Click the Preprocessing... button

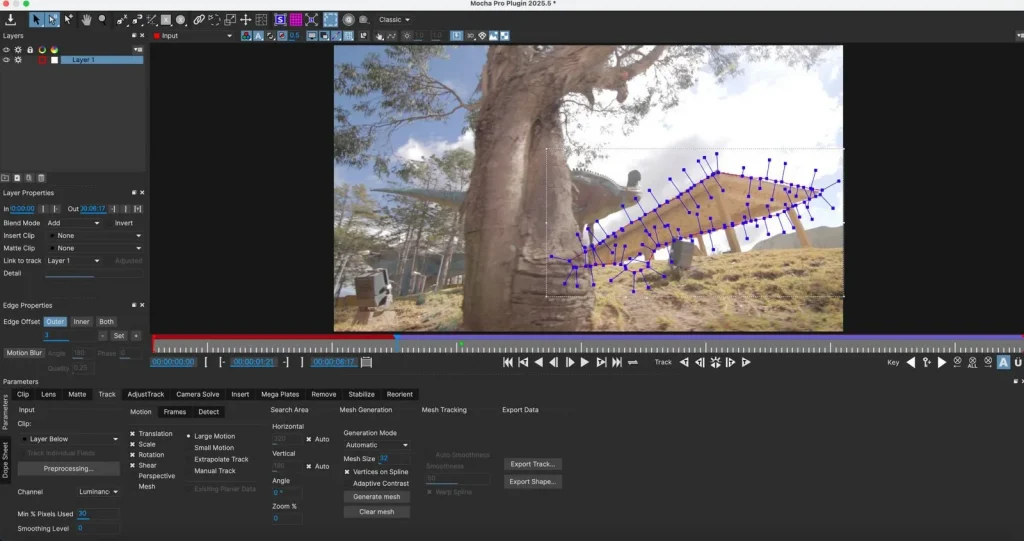pos(69,468)
